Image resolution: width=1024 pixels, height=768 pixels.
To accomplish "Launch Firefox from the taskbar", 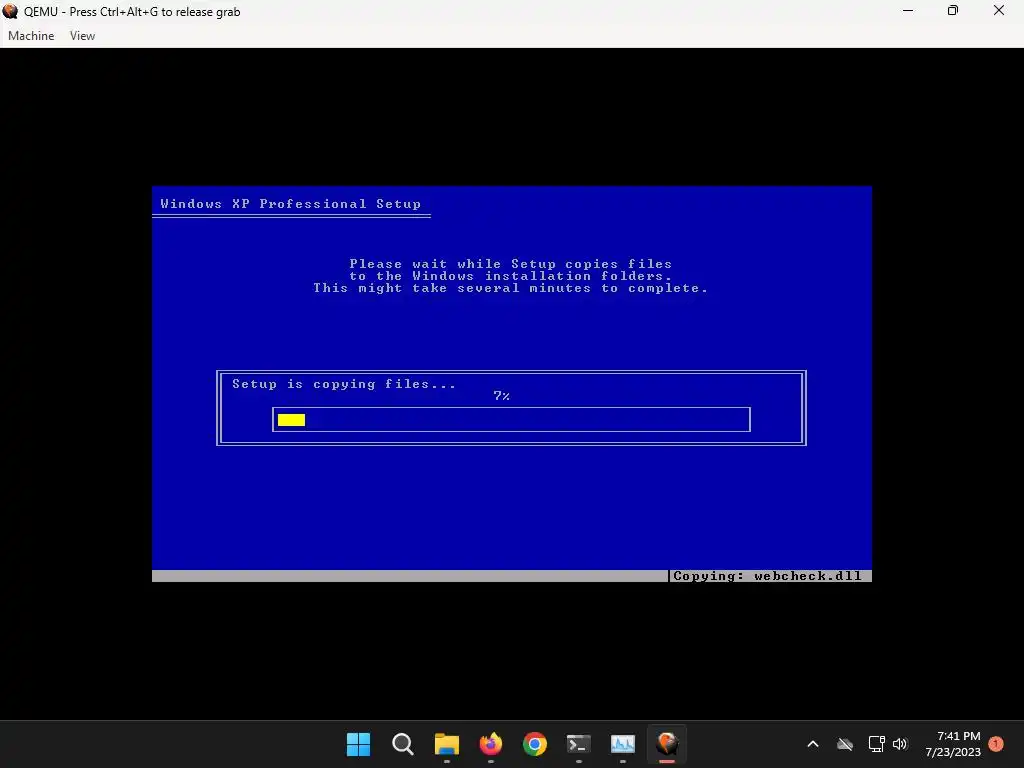I will [x=490, y=744].
